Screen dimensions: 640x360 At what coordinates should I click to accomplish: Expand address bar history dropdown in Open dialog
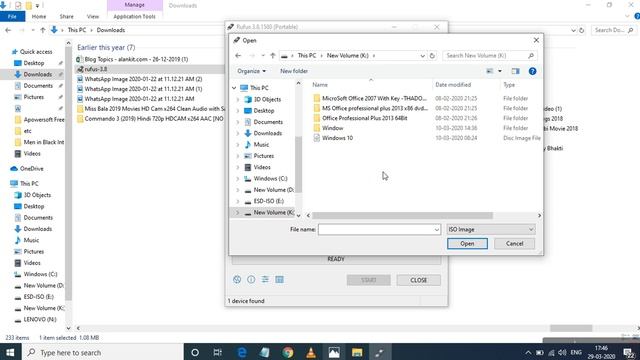coord(422,56)
